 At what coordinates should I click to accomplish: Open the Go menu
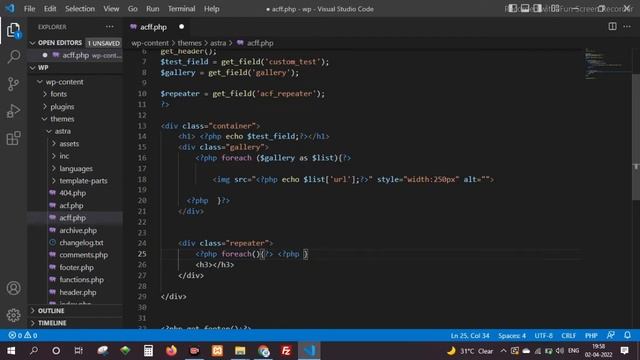pyautogui.click(x=132, y=9)
